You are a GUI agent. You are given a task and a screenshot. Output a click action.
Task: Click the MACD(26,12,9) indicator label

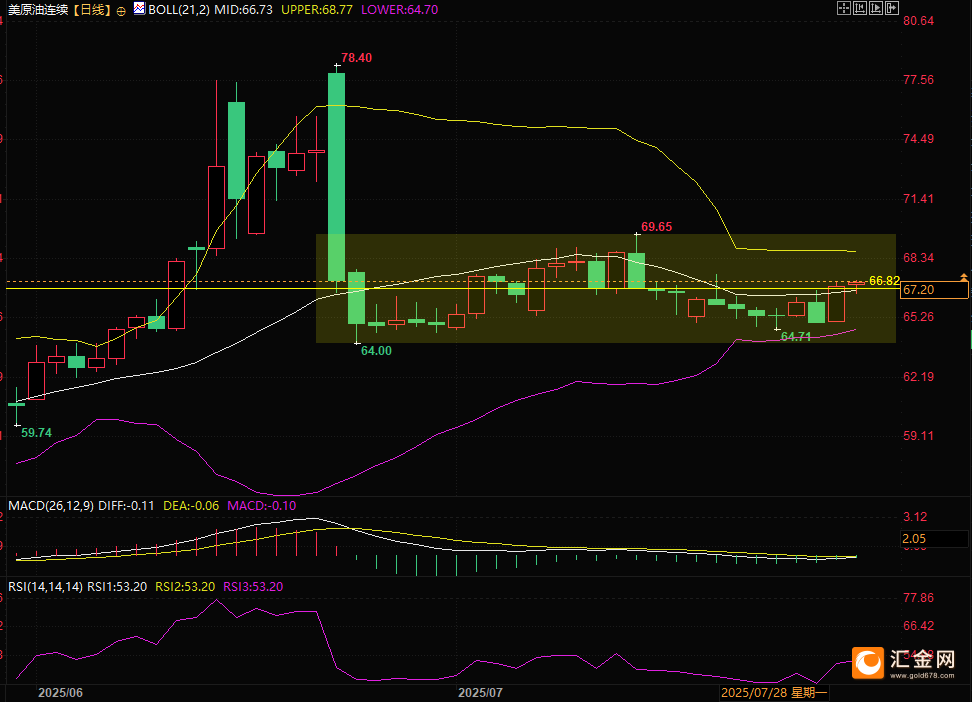pos(51,505)
